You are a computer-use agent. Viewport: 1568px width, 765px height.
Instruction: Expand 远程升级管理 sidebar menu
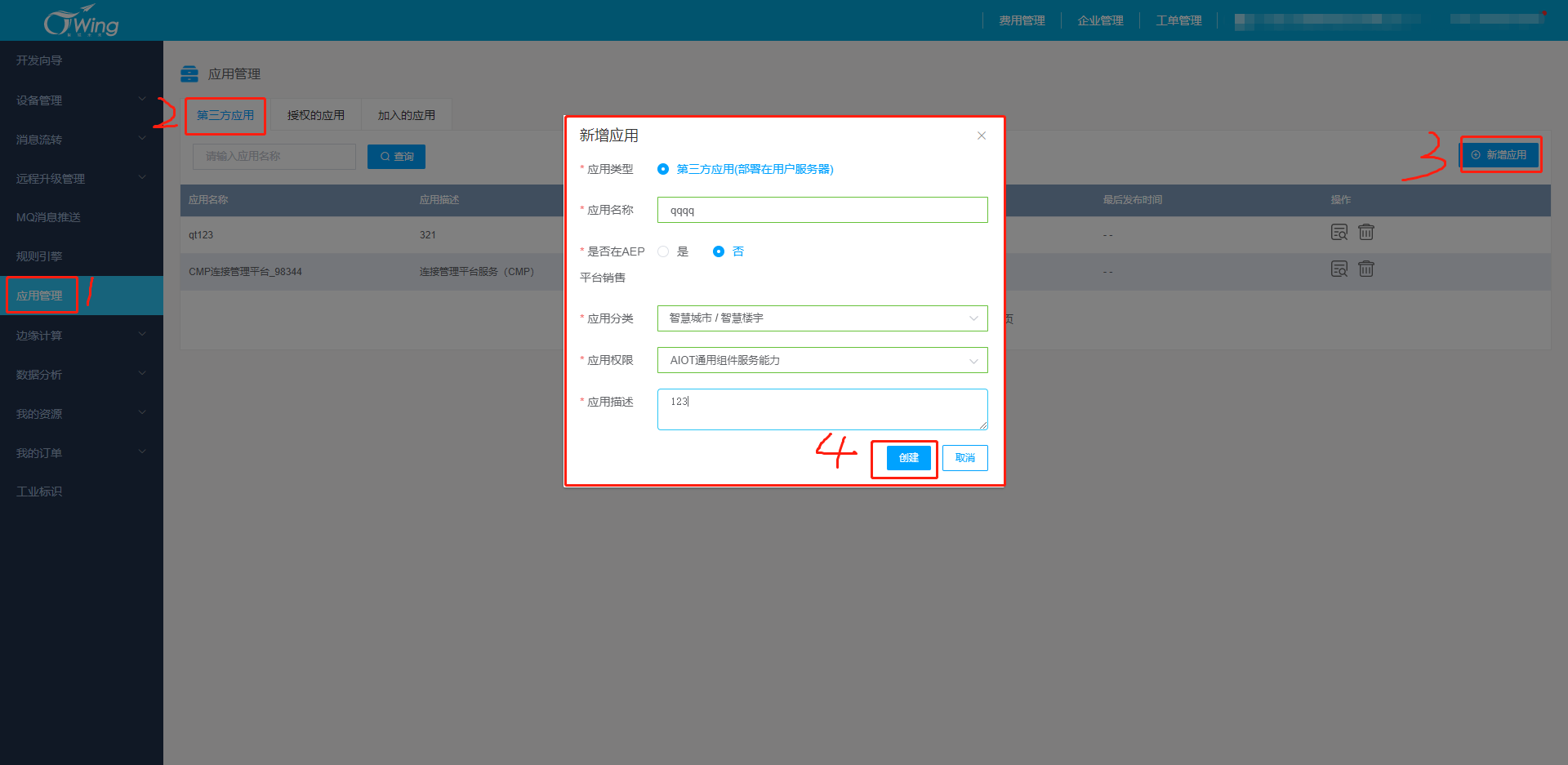pyautogui.click(x=82, y=179)
